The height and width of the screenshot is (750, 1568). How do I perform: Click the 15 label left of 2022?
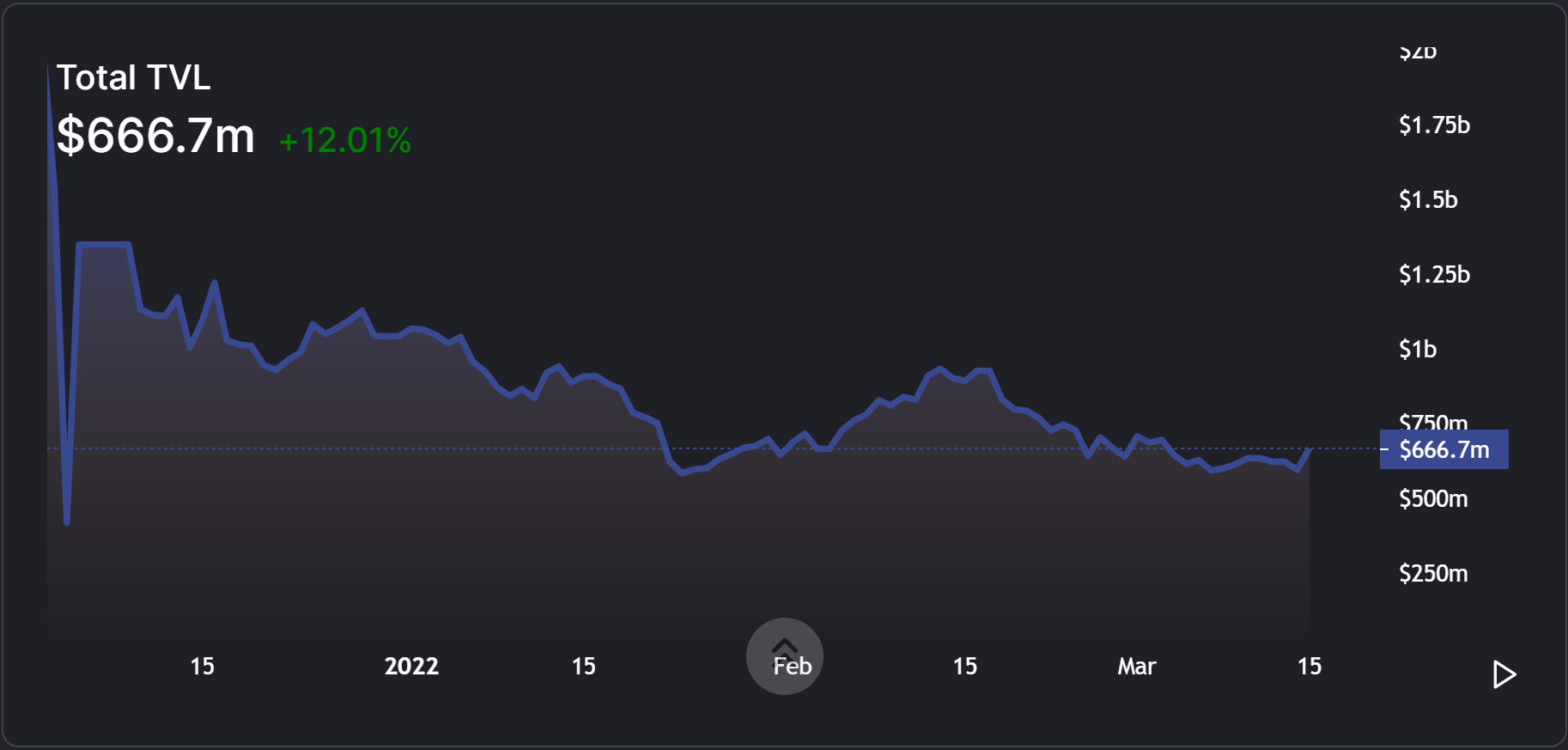(202, 667)
